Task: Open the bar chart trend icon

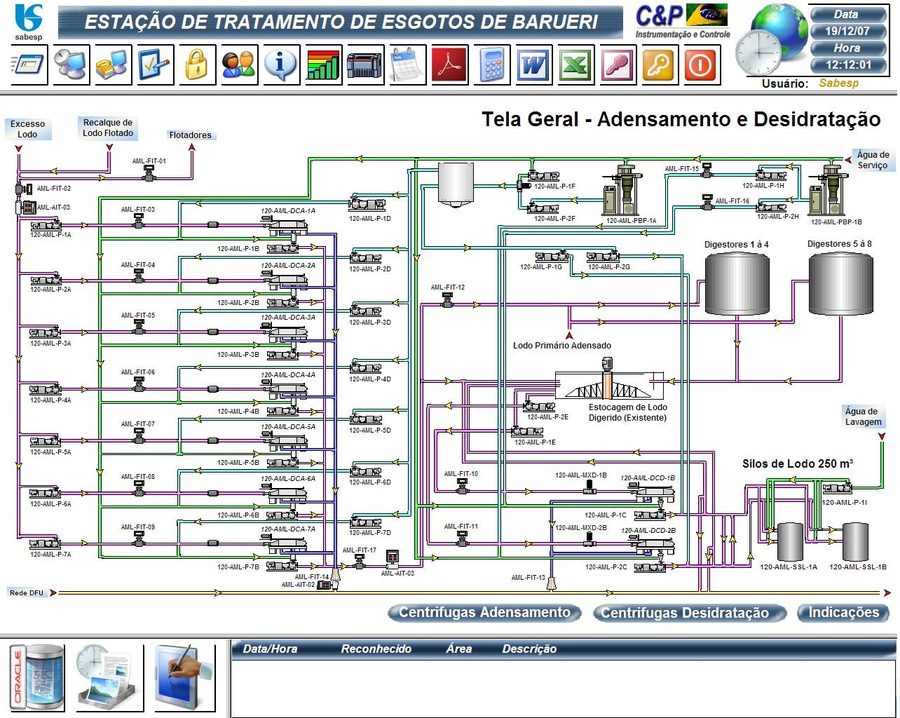Action: pos(323,65)
